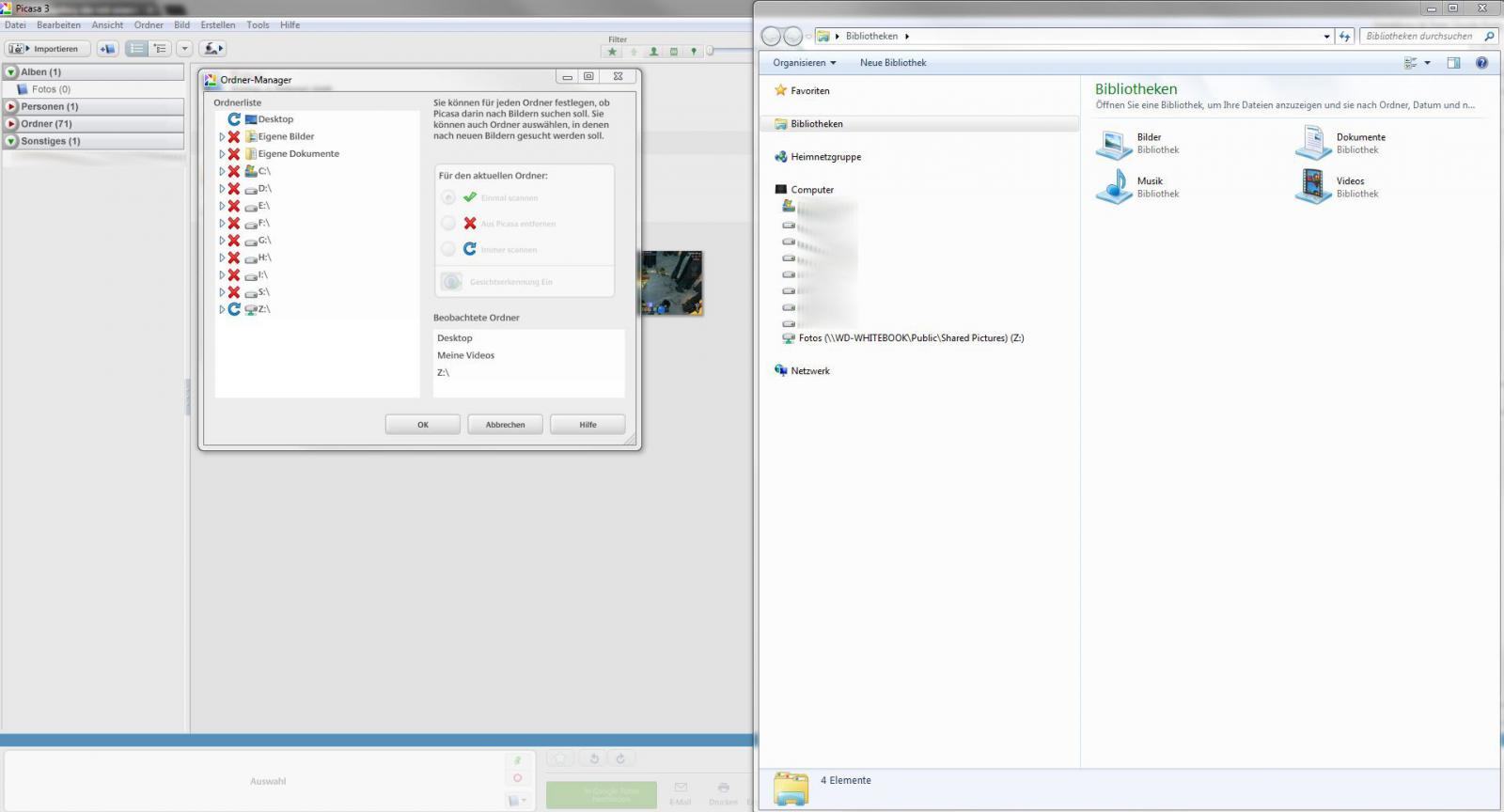Select Meine Videos in Beobachtete Ordner
The height and width of the screenshot is (812, 1504).
pyautogui.click(x=465, y=355)
